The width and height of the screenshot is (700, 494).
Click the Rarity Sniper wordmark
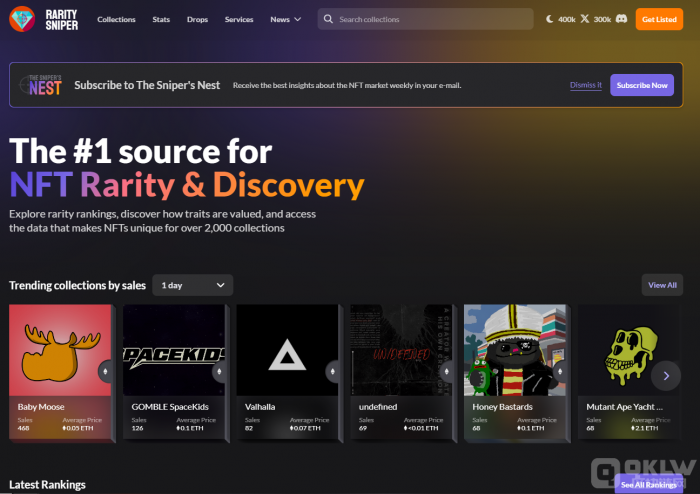click(62, 20)
